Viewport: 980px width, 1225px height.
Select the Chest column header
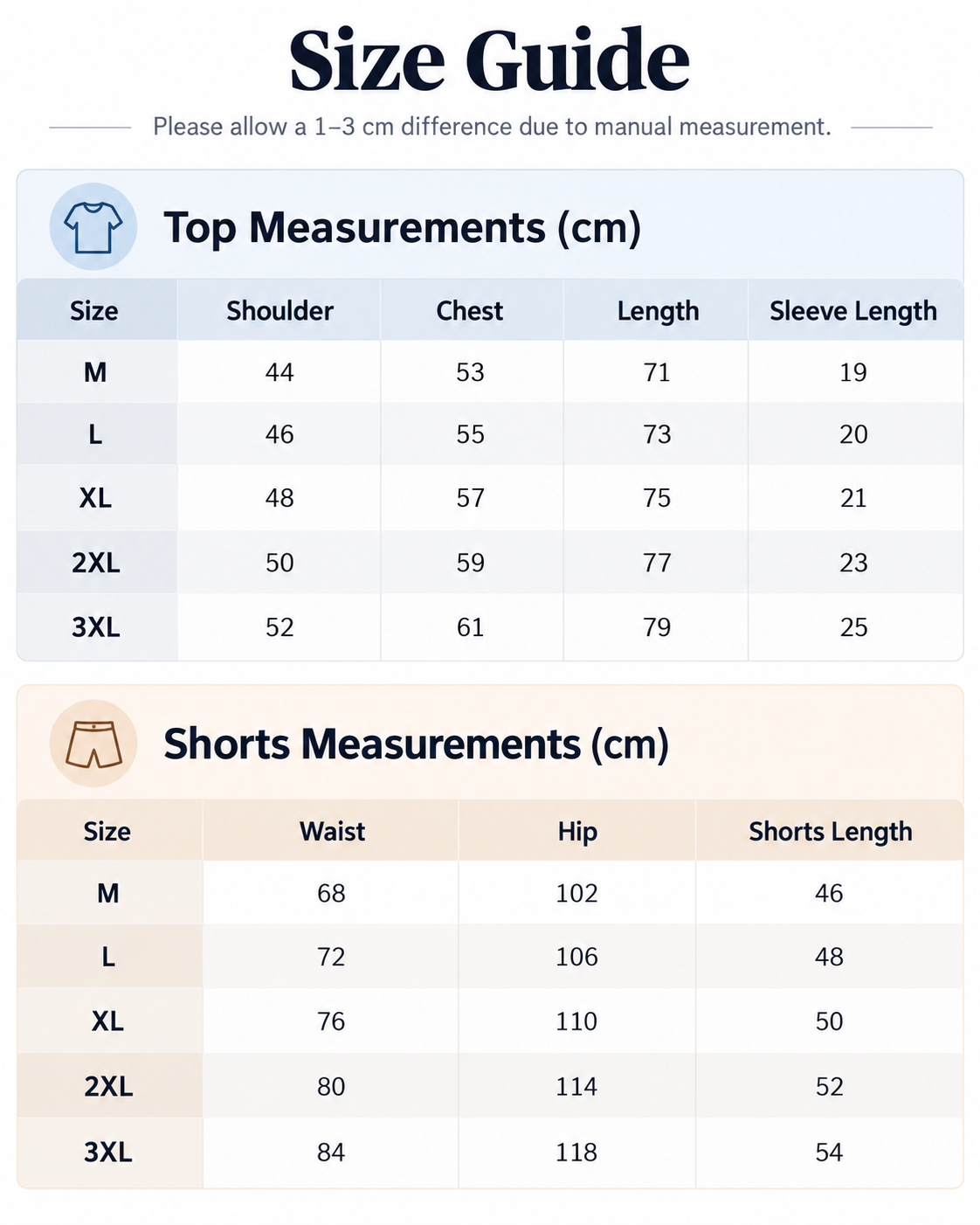(470, 311)
